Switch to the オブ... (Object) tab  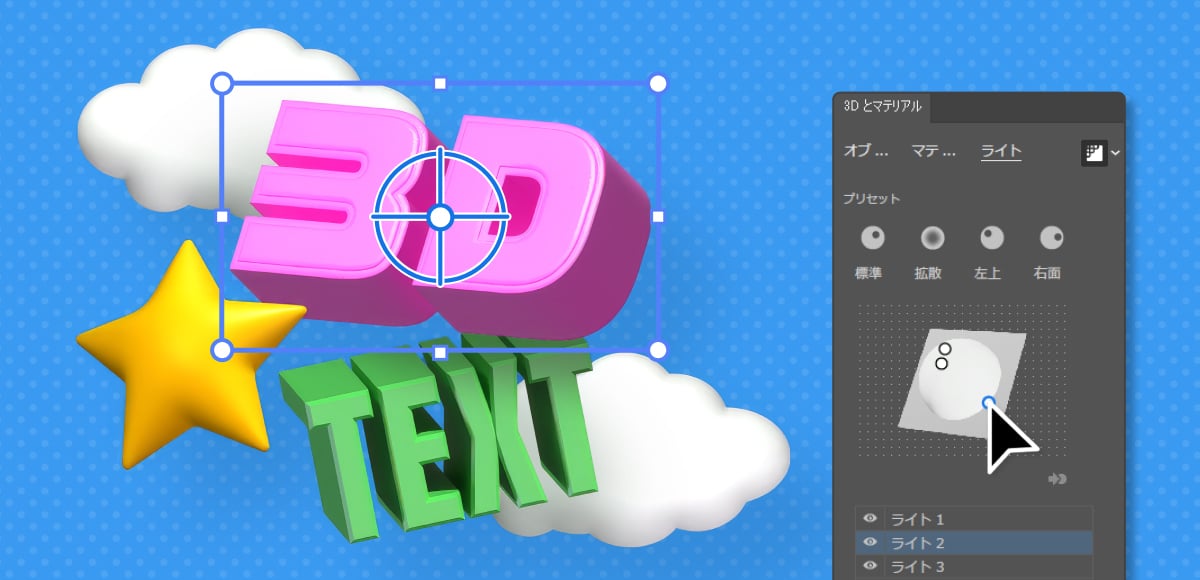(866, 152)
